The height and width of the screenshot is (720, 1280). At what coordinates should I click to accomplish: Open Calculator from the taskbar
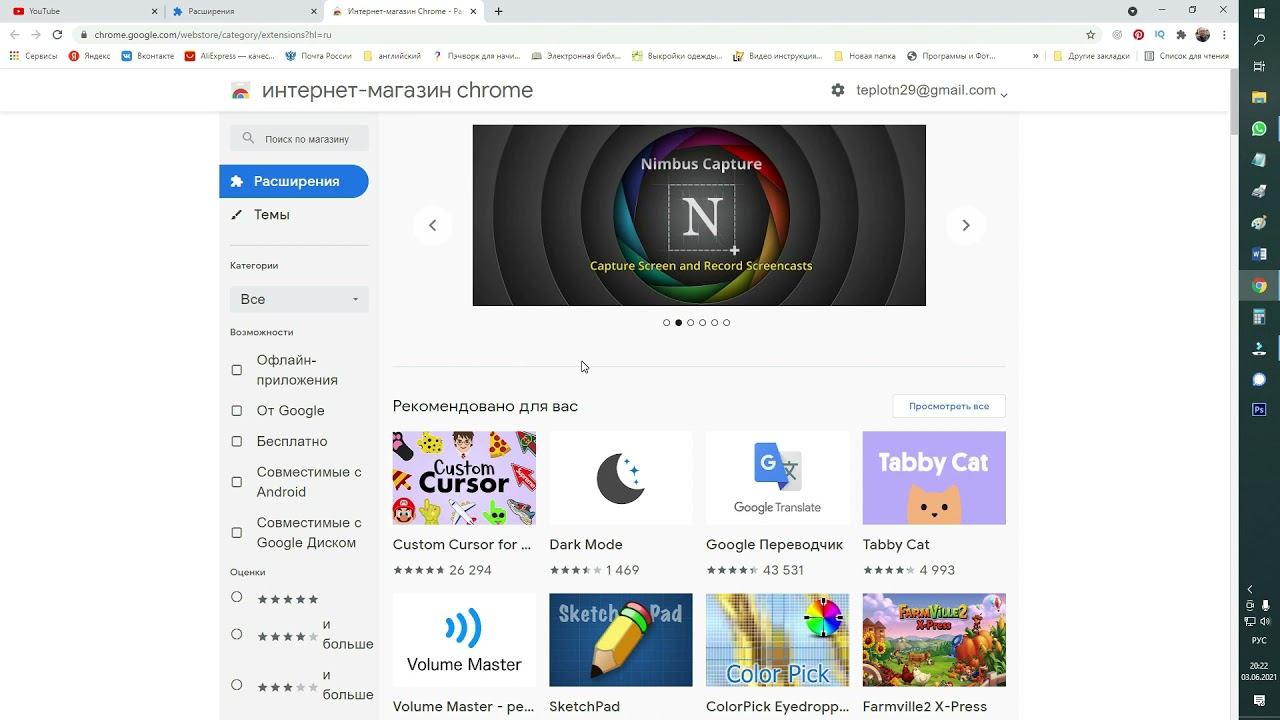pyautogui.click(x=1259, y=317)
